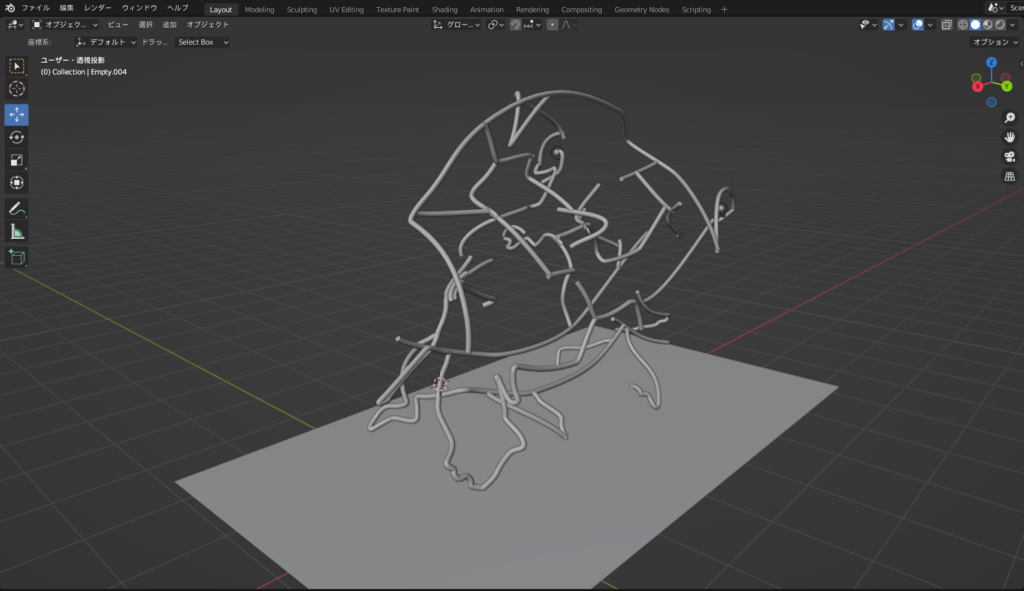Switch to solid viewport shading
1024x591 pixels.
pos(975,25)
